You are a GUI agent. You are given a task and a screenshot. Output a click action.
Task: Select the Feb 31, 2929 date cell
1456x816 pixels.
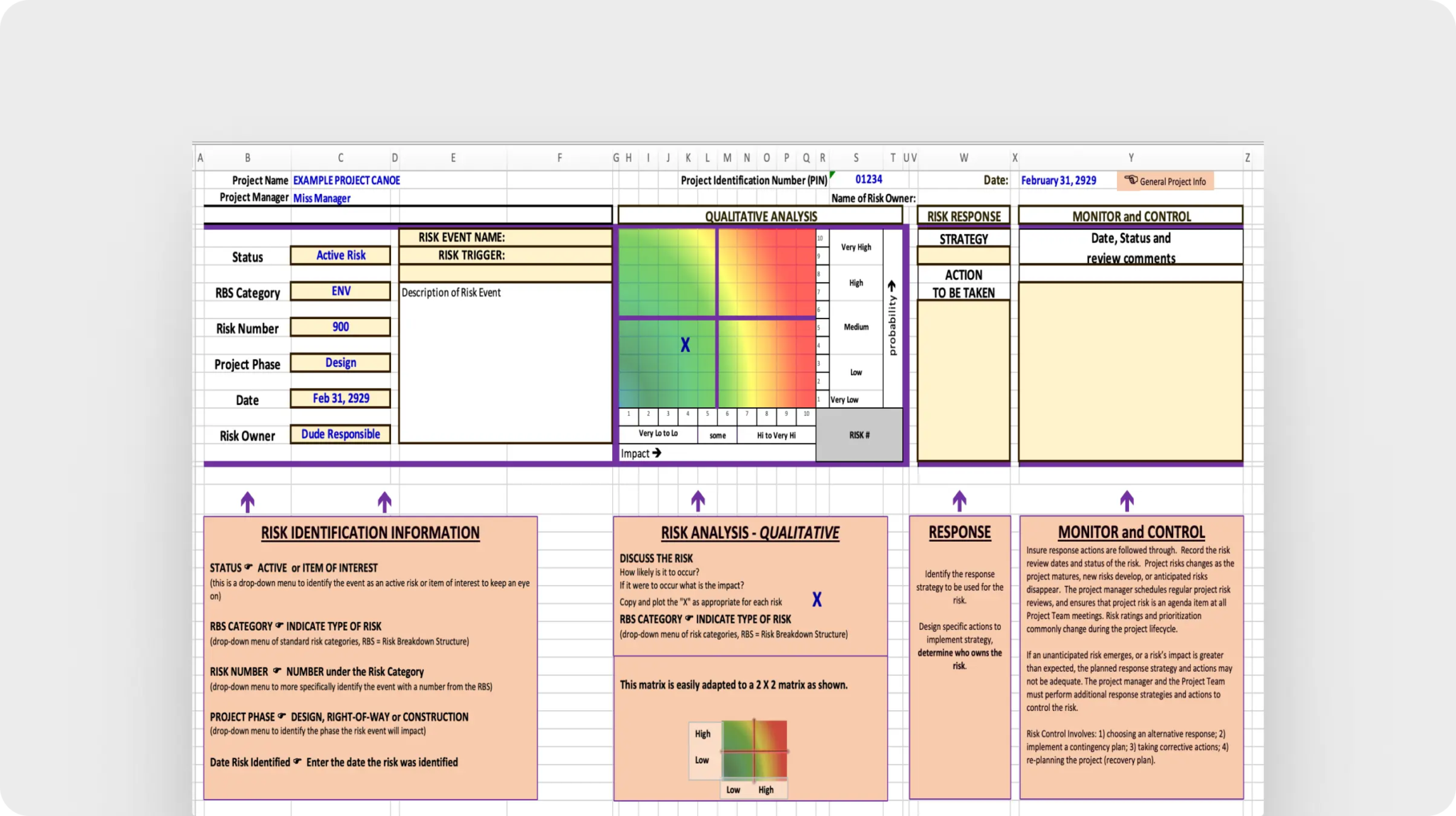[341, 398]
